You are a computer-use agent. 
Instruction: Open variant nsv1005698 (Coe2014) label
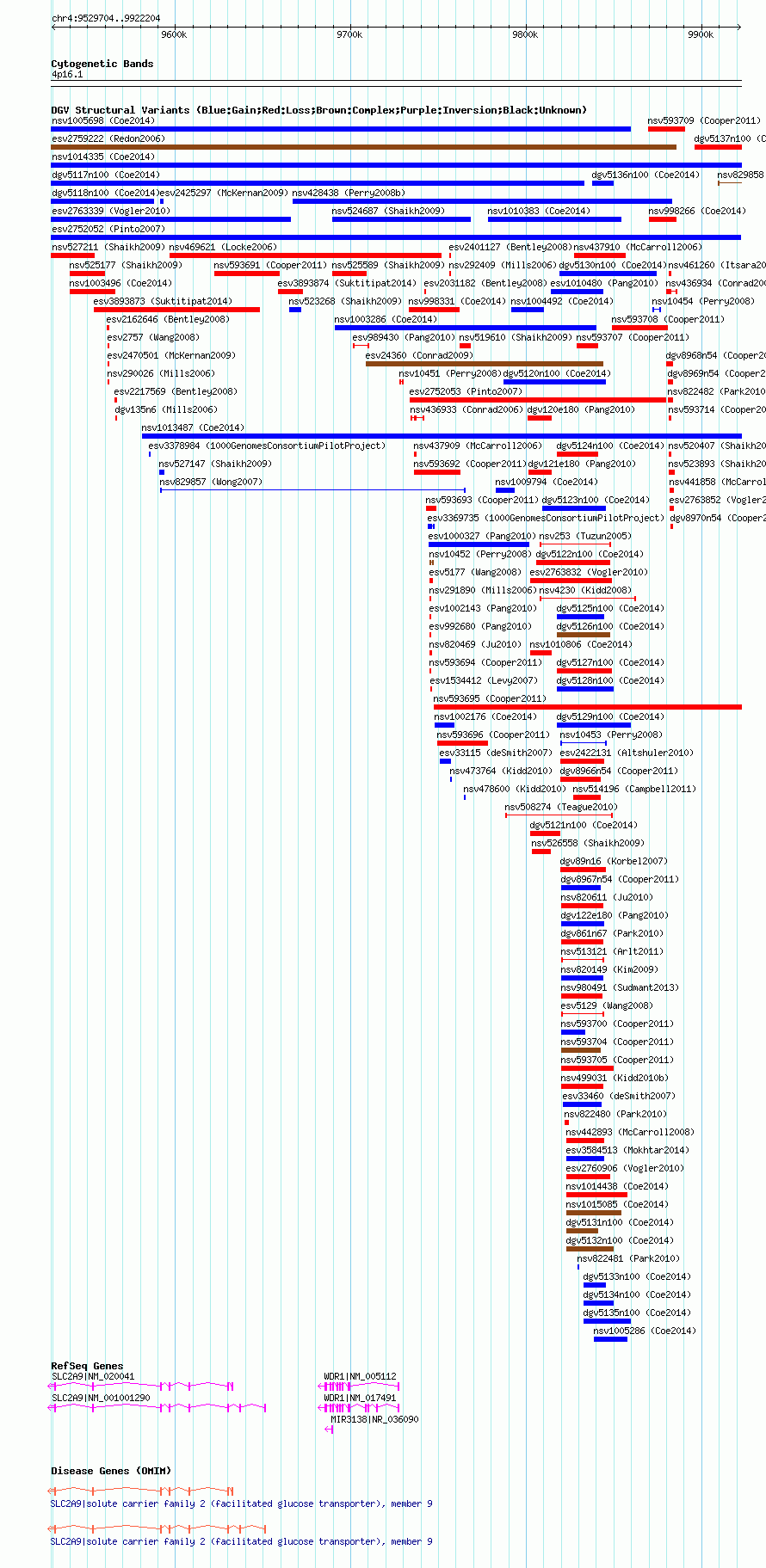pos(102,120)
